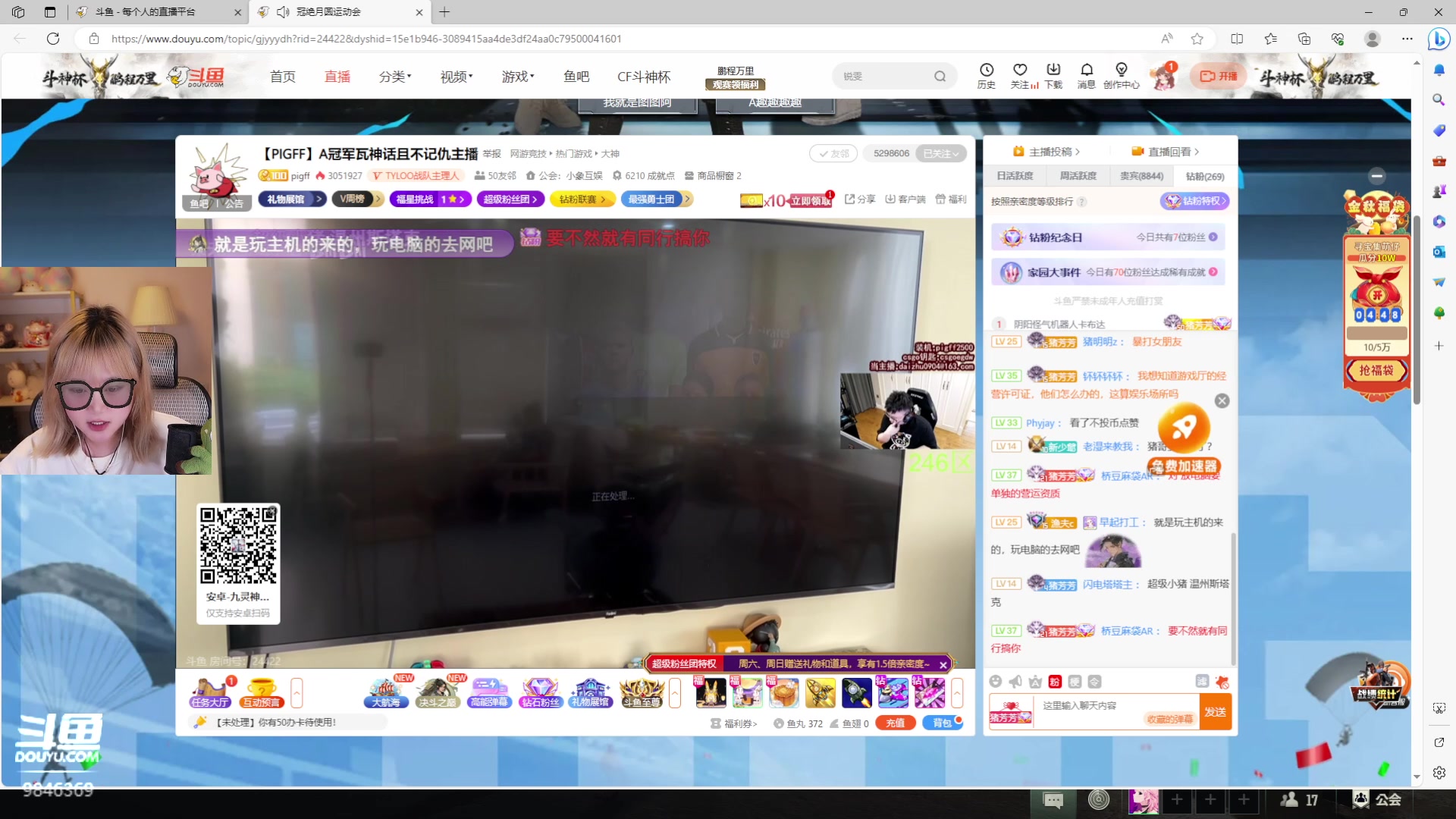Open 钻石粉丝 diamond icon
The width and height of the screenshot is (1456, 819).
click(x=541, y=692)
